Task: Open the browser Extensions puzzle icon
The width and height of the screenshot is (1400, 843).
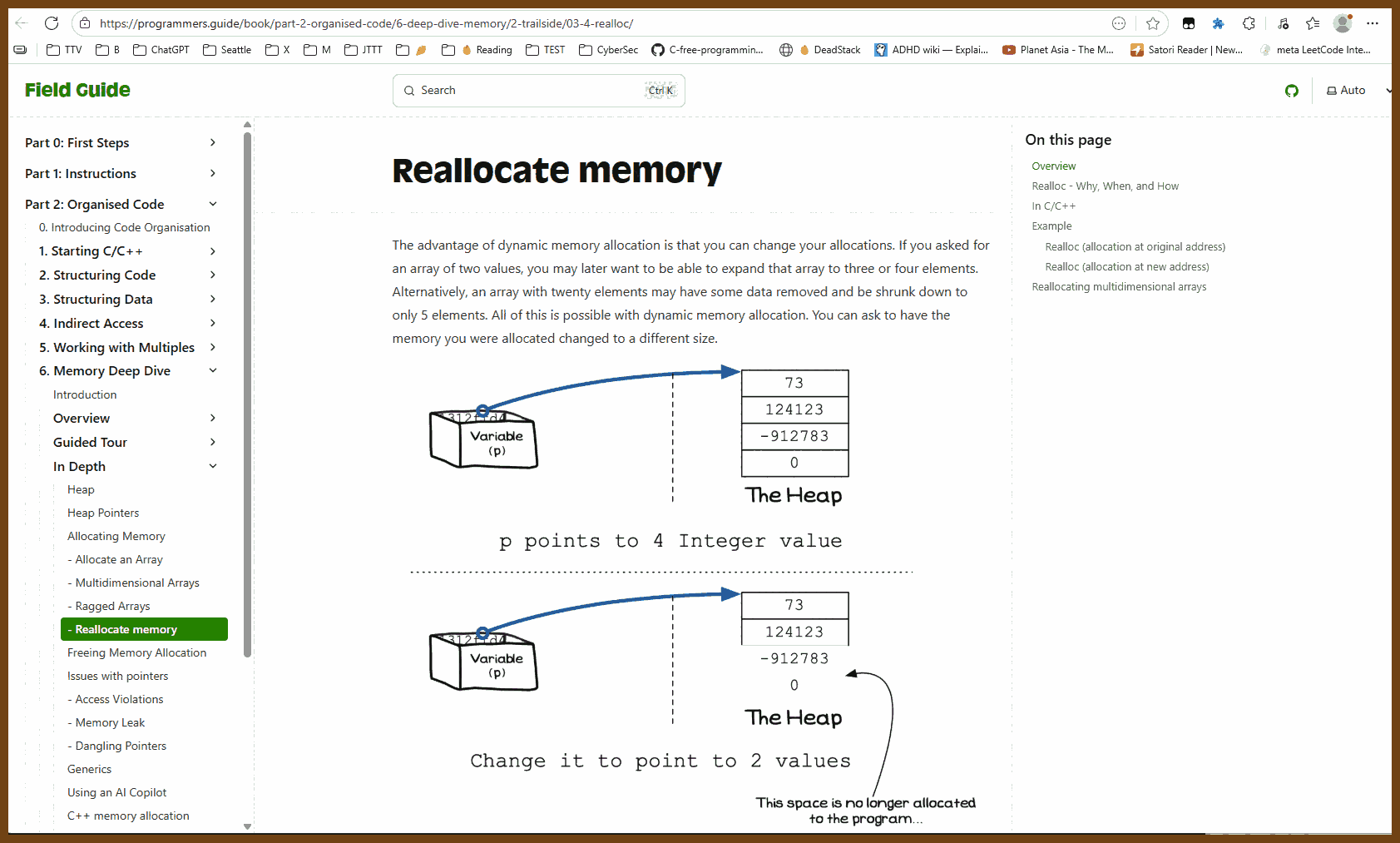Action: click(x=1249, y=23)
